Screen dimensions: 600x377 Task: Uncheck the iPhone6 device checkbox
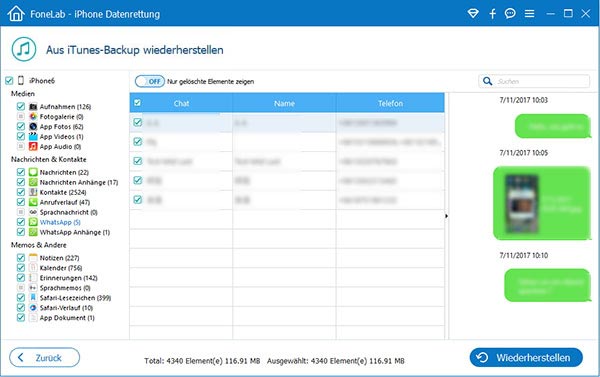9,80
